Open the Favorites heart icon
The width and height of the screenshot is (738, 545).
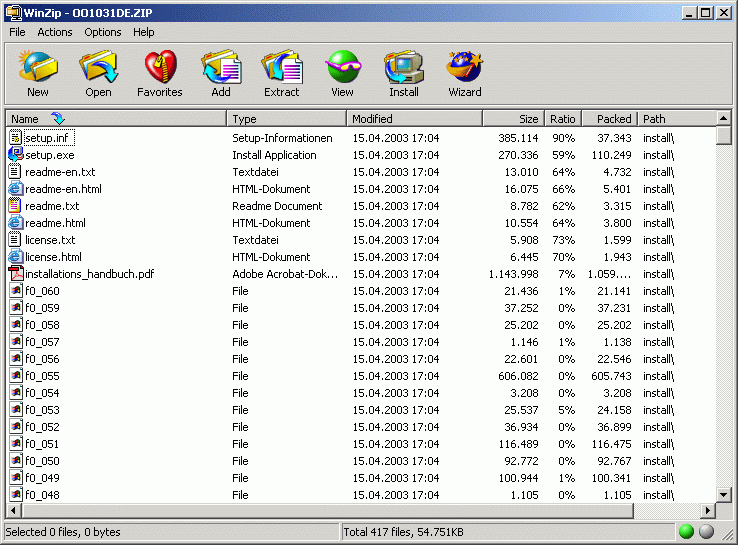pyautogui.click(x=160, y=67)
